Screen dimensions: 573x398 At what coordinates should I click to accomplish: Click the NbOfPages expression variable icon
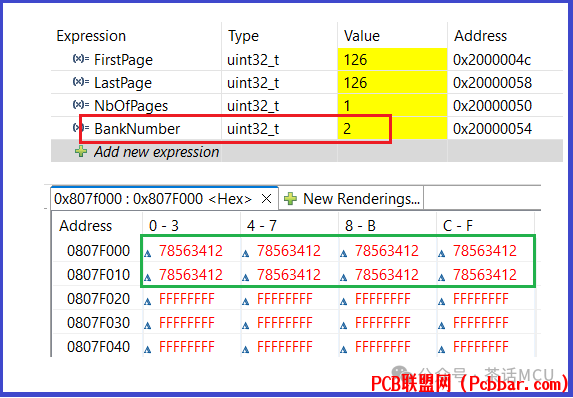pos(81,105)
